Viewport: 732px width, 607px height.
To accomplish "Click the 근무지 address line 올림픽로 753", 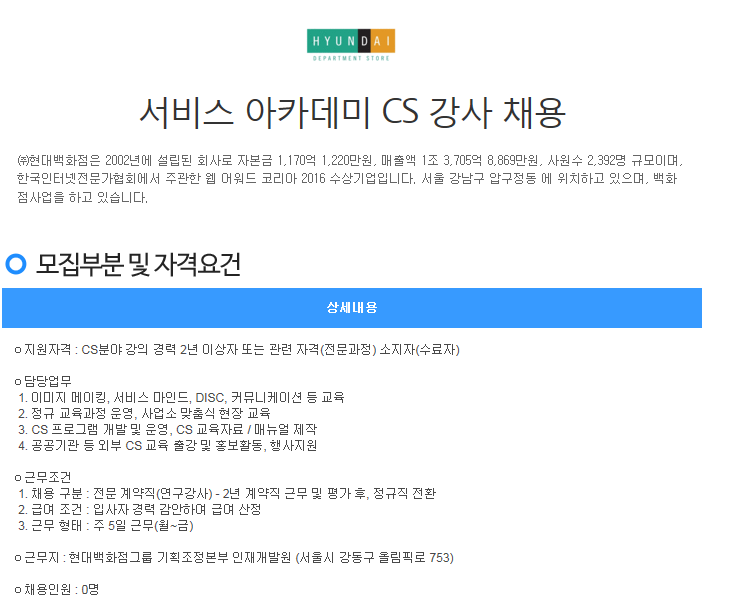I will click(234, 558).
